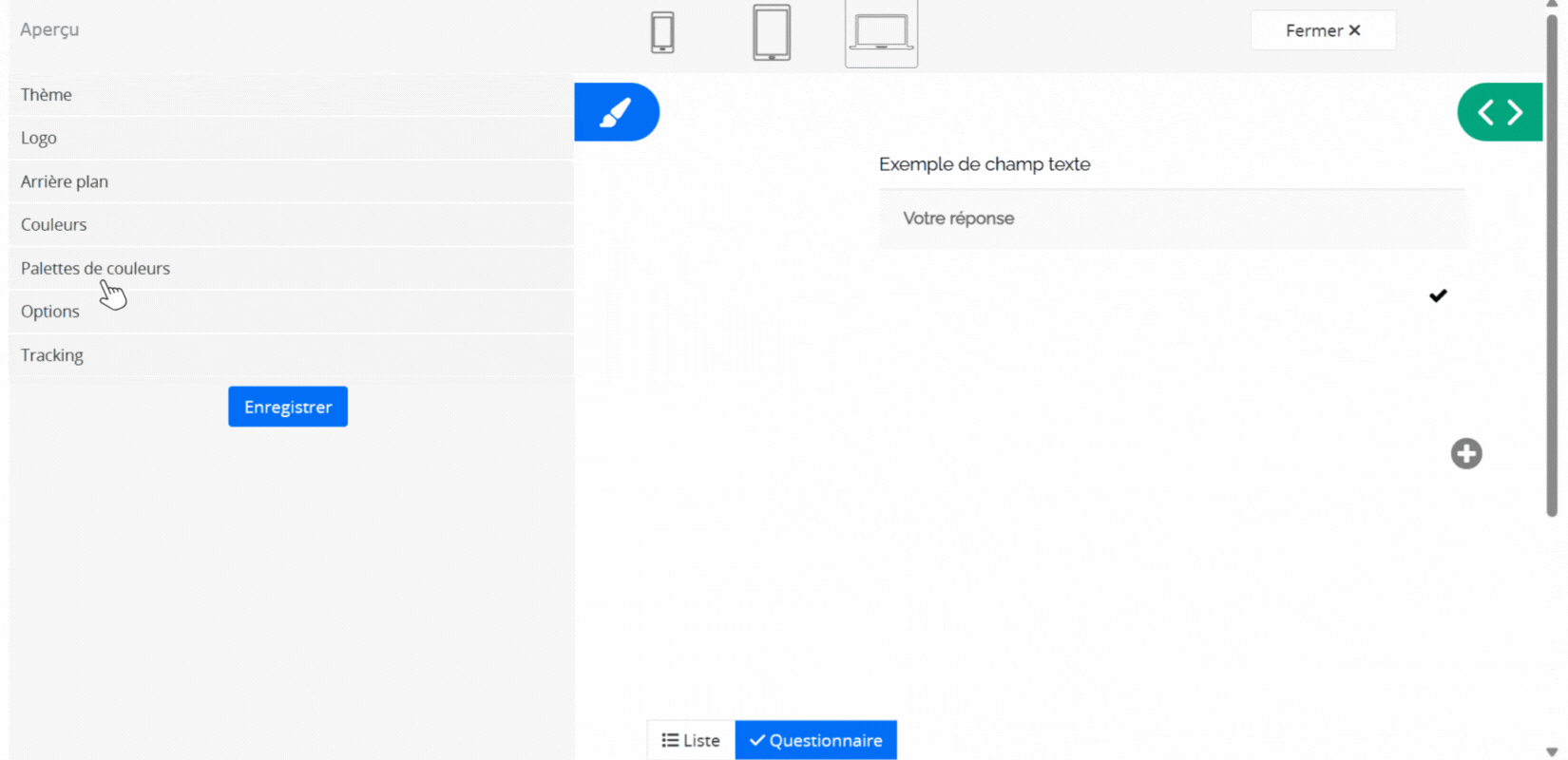Switch to Liste view mode
1568x760 pixels.
[691, 740]
